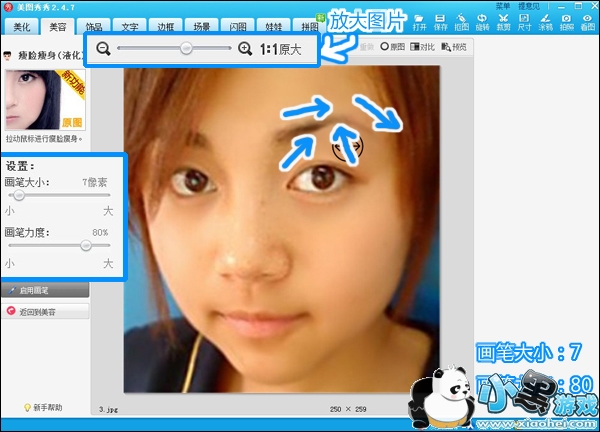
Task: Click the 7像素 brush size value
Action: 95,183
